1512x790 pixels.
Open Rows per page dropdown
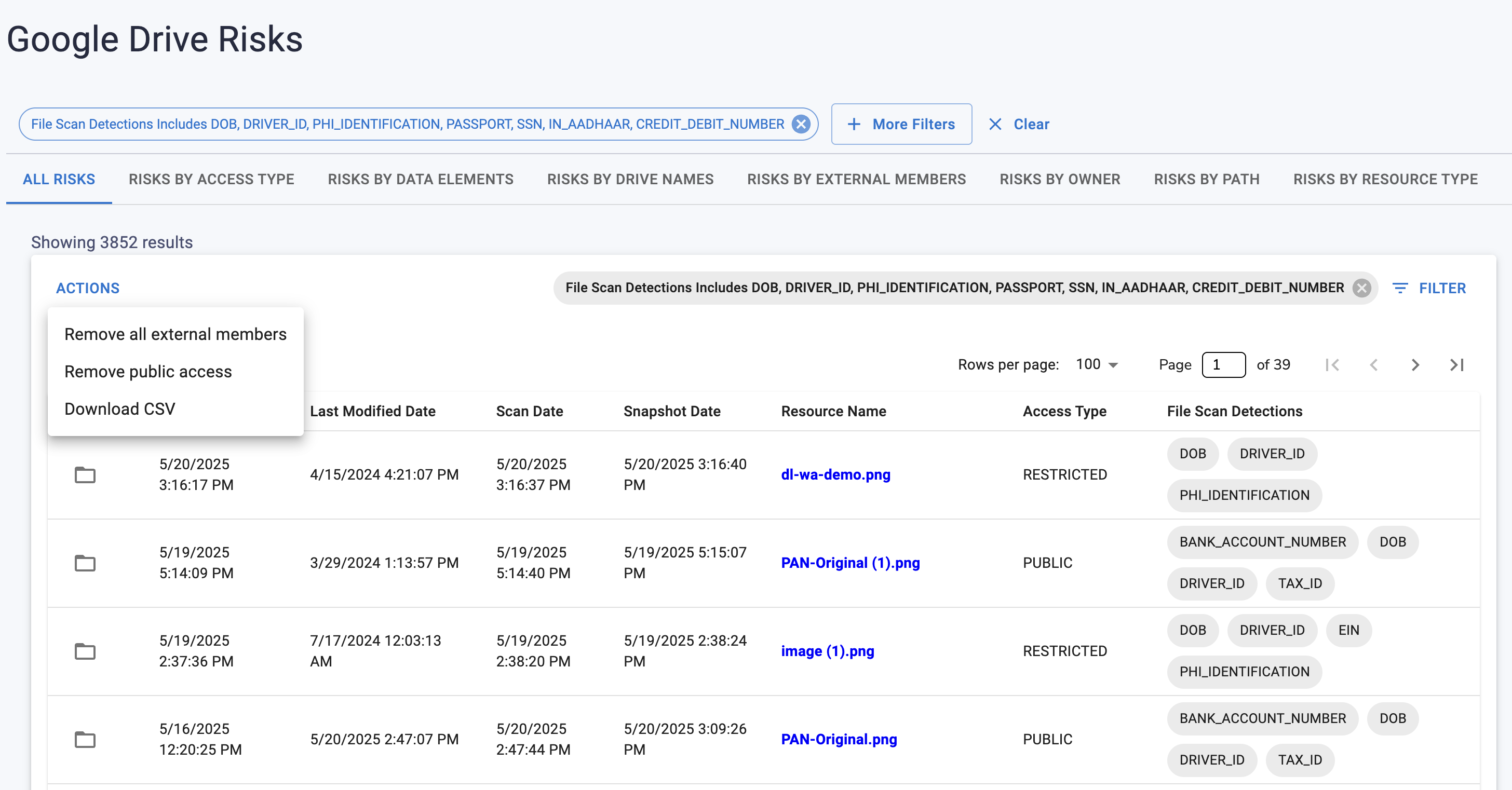pos(1097,364)
